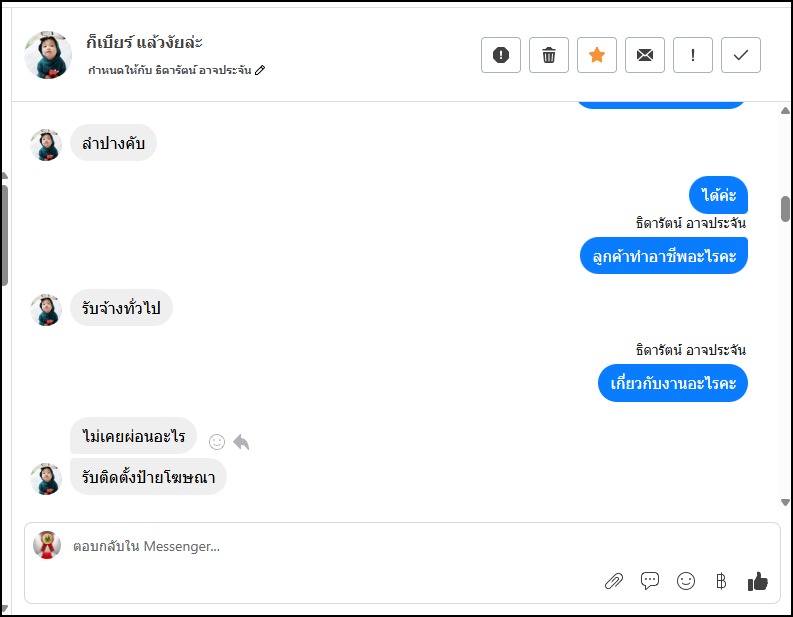
Task: Mark conversation unread with envelope icon
Action: point(645,55)
